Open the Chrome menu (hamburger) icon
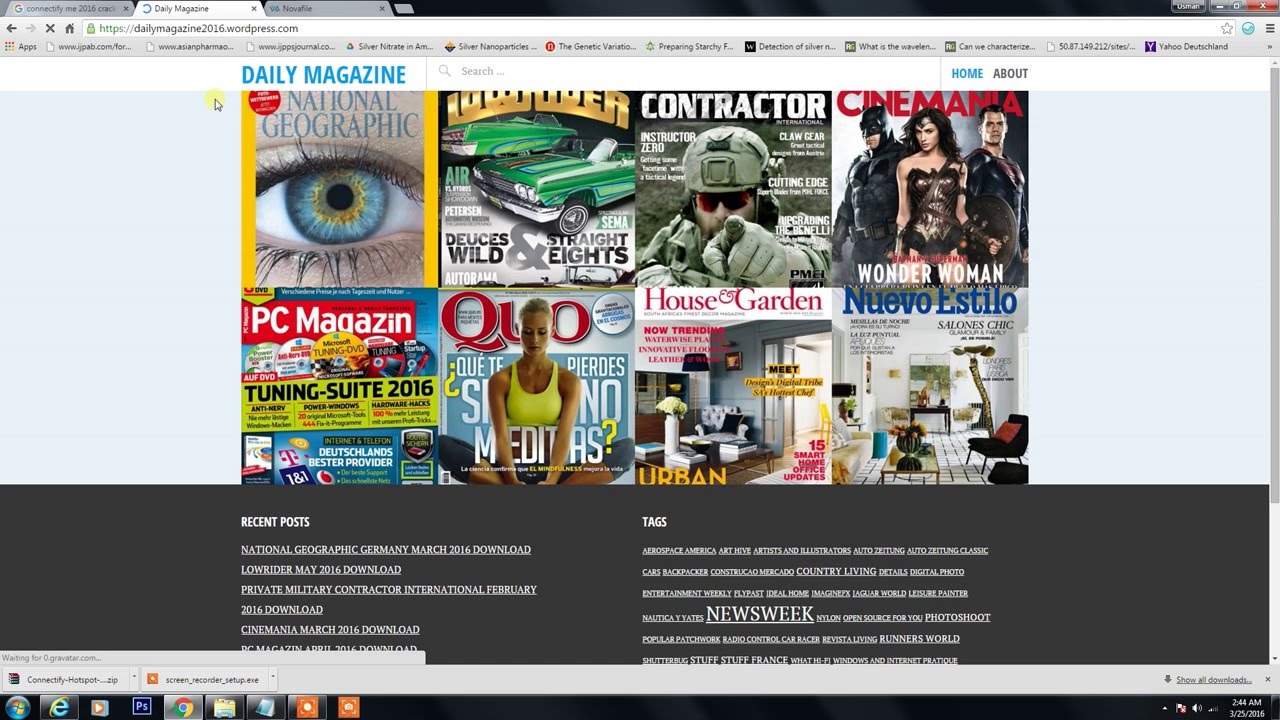The image size is (1280, 720). [1268, 28]
